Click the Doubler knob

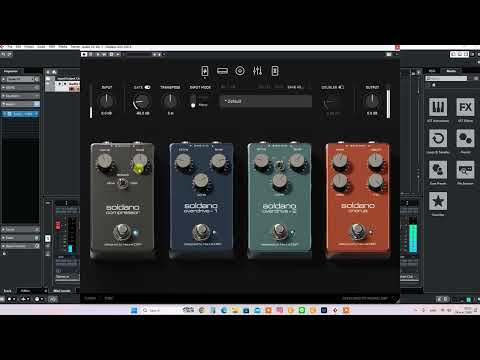(330, 101)
